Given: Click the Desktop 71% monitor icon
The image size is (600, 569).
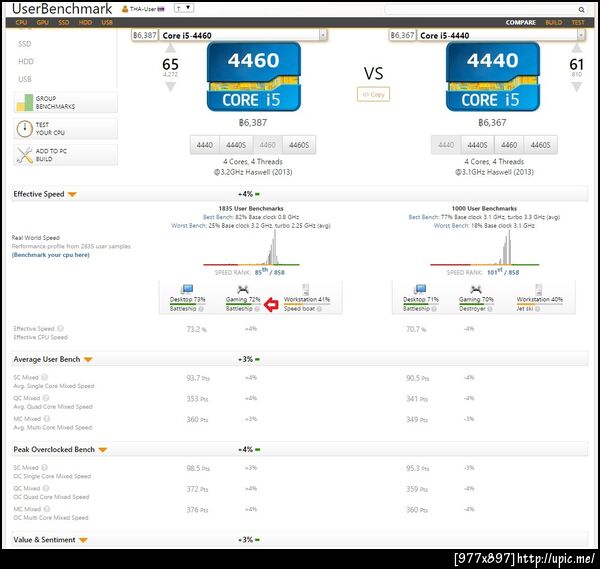Looking at the screenshot, I should (420, 289).
